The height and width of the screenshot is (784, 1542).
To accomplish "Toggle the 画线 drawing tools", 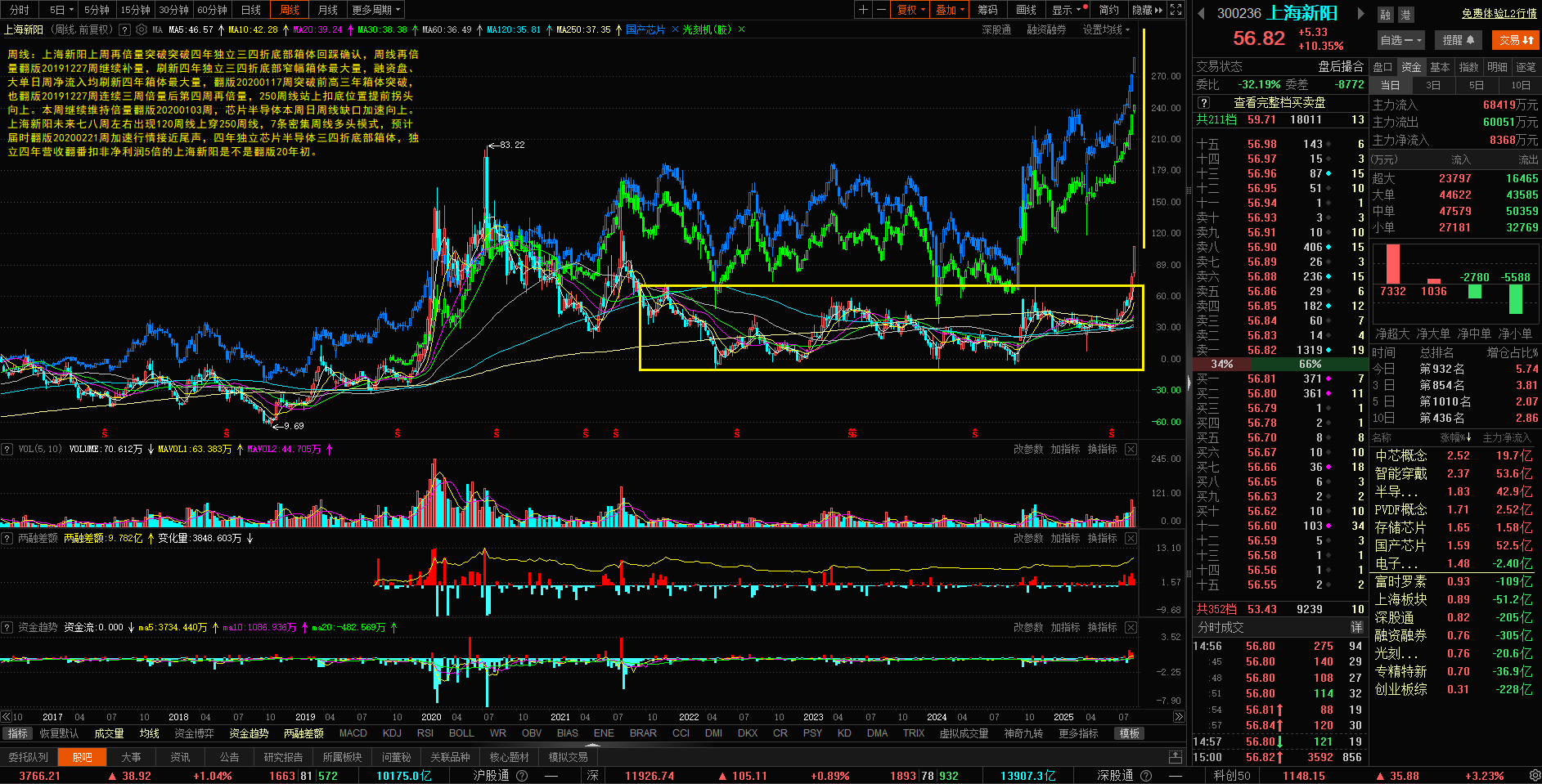I will pos(1026,10).
